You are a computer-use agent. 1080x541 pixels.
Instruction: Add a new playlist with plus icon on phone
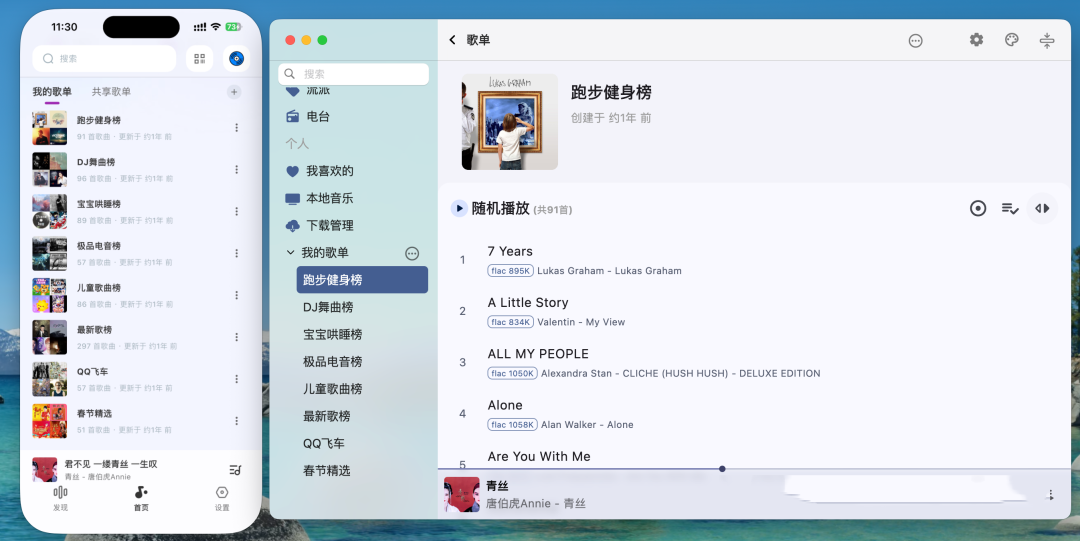click(234, 92)
